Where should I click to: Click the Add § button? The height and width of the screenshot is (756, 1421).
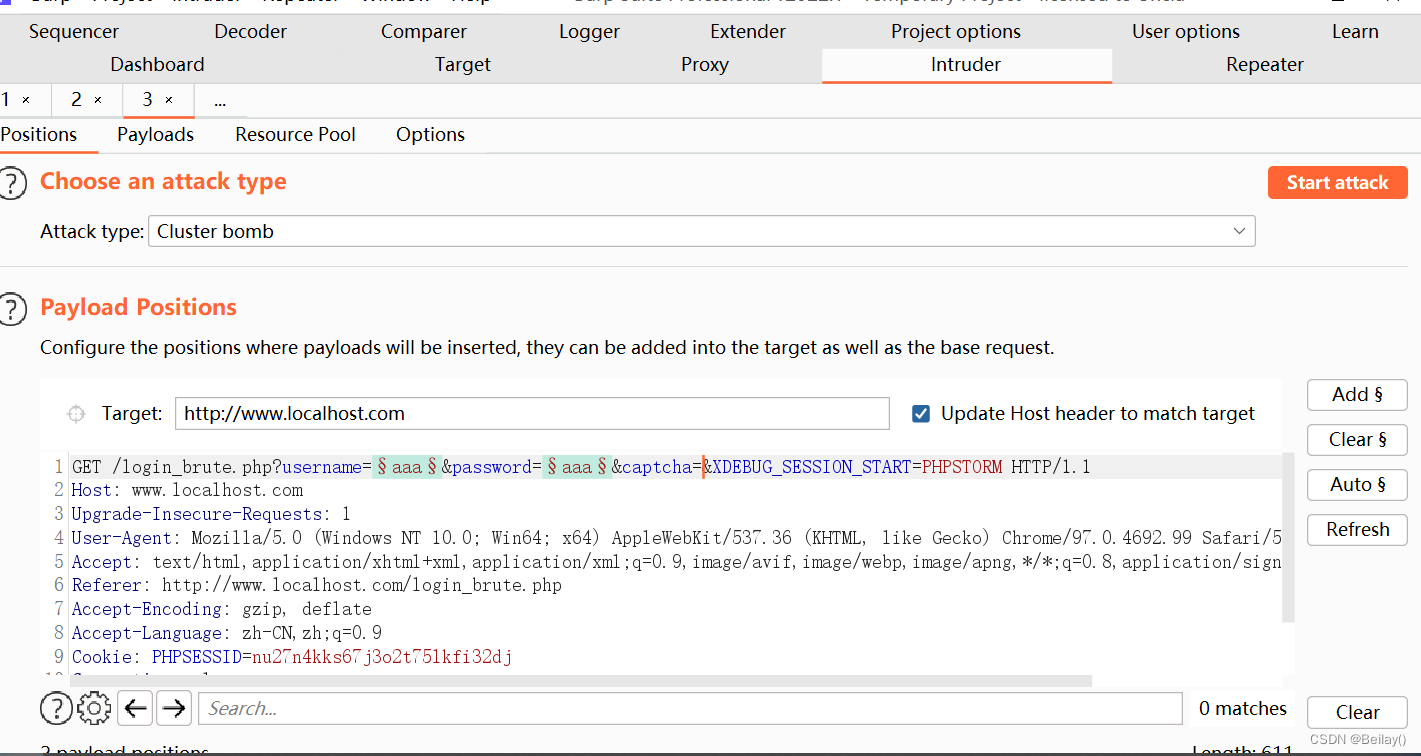point(1357,394)
